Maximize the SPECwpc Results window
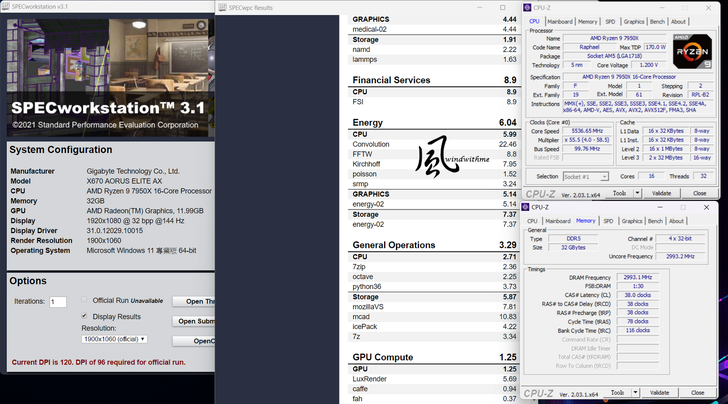This screenshot has width=728, height=404. pyautogui.click(x=502, y=7)
